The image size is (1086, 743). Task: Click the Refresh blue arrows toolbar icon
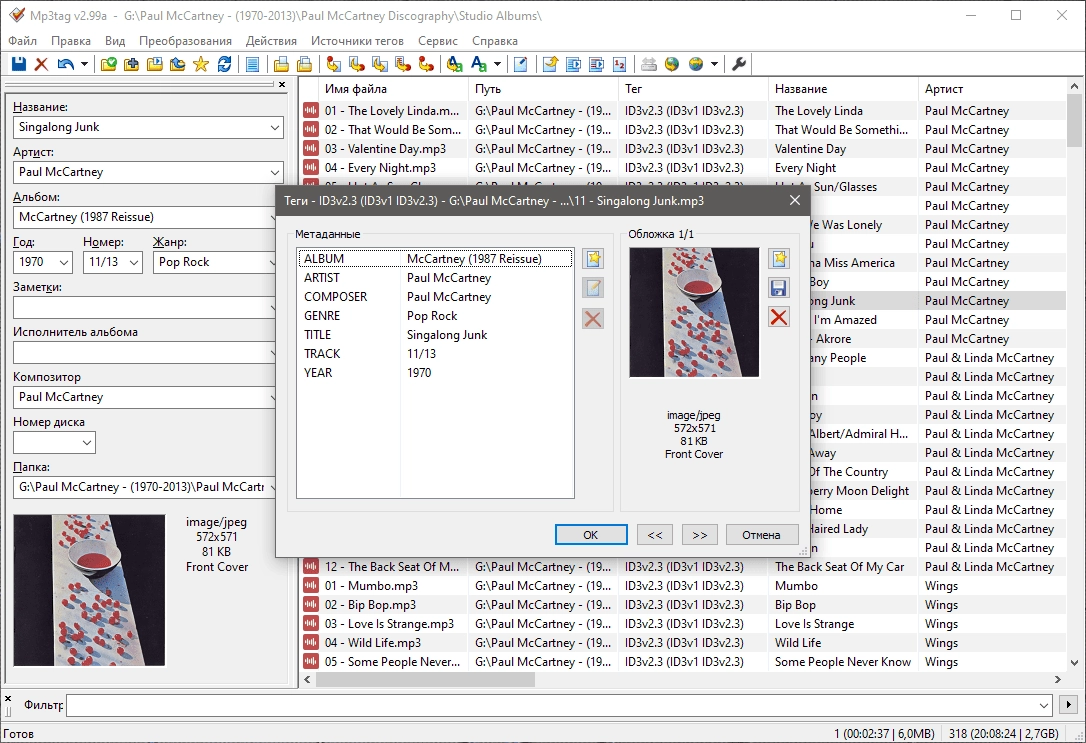pos(224,64)
